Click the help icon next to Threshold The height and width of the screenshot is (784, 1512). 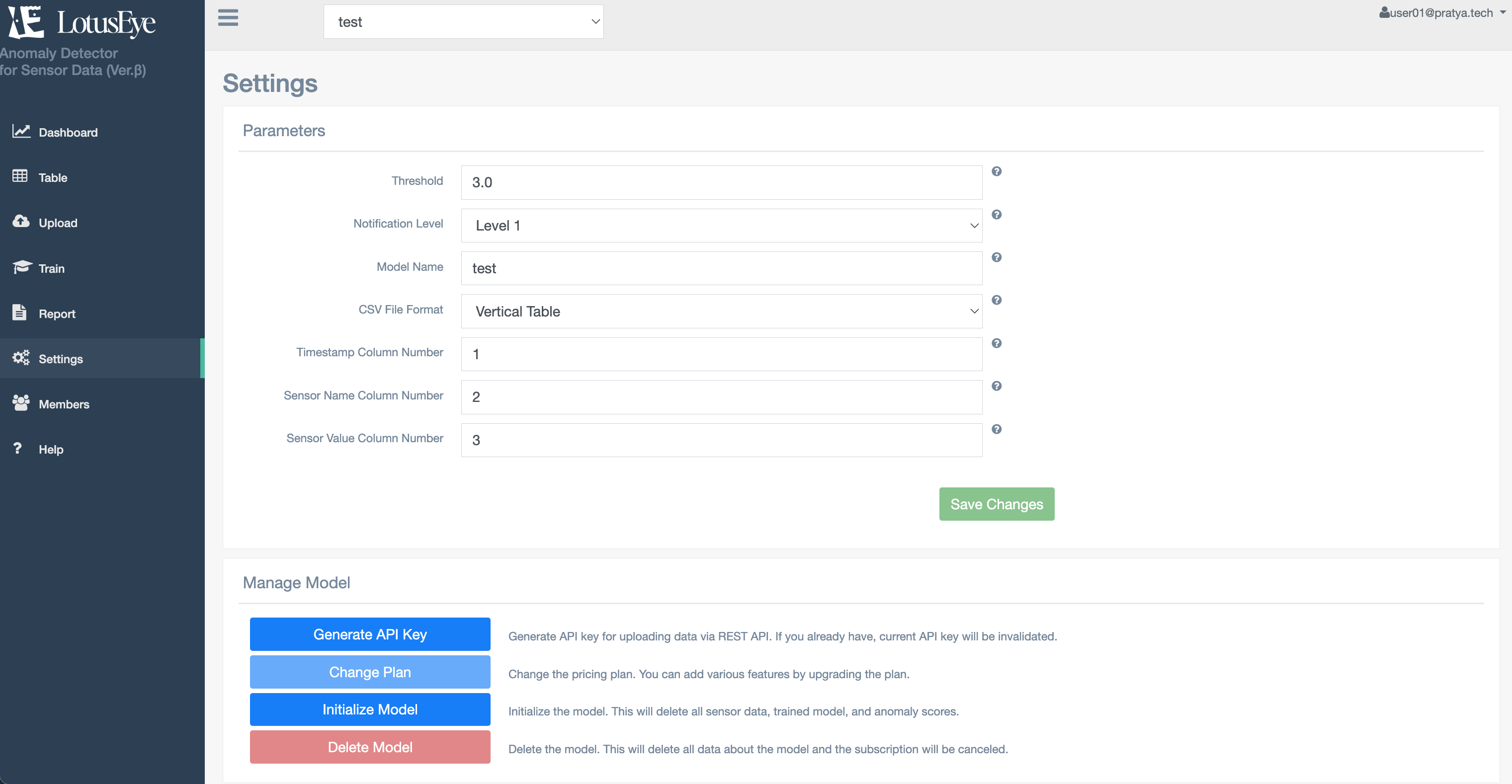(997, 171)
